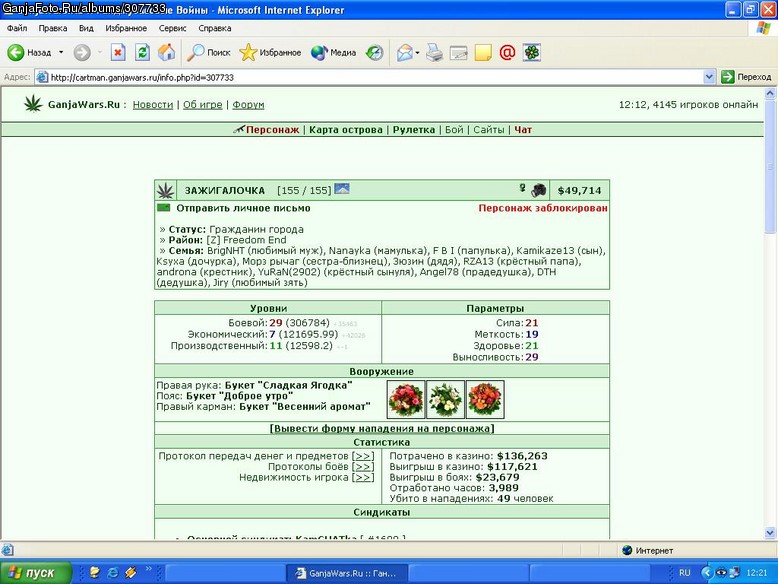Click the green ICQ flower icon
The height and width of the screenshot is (584, 778).
(531, 52)
